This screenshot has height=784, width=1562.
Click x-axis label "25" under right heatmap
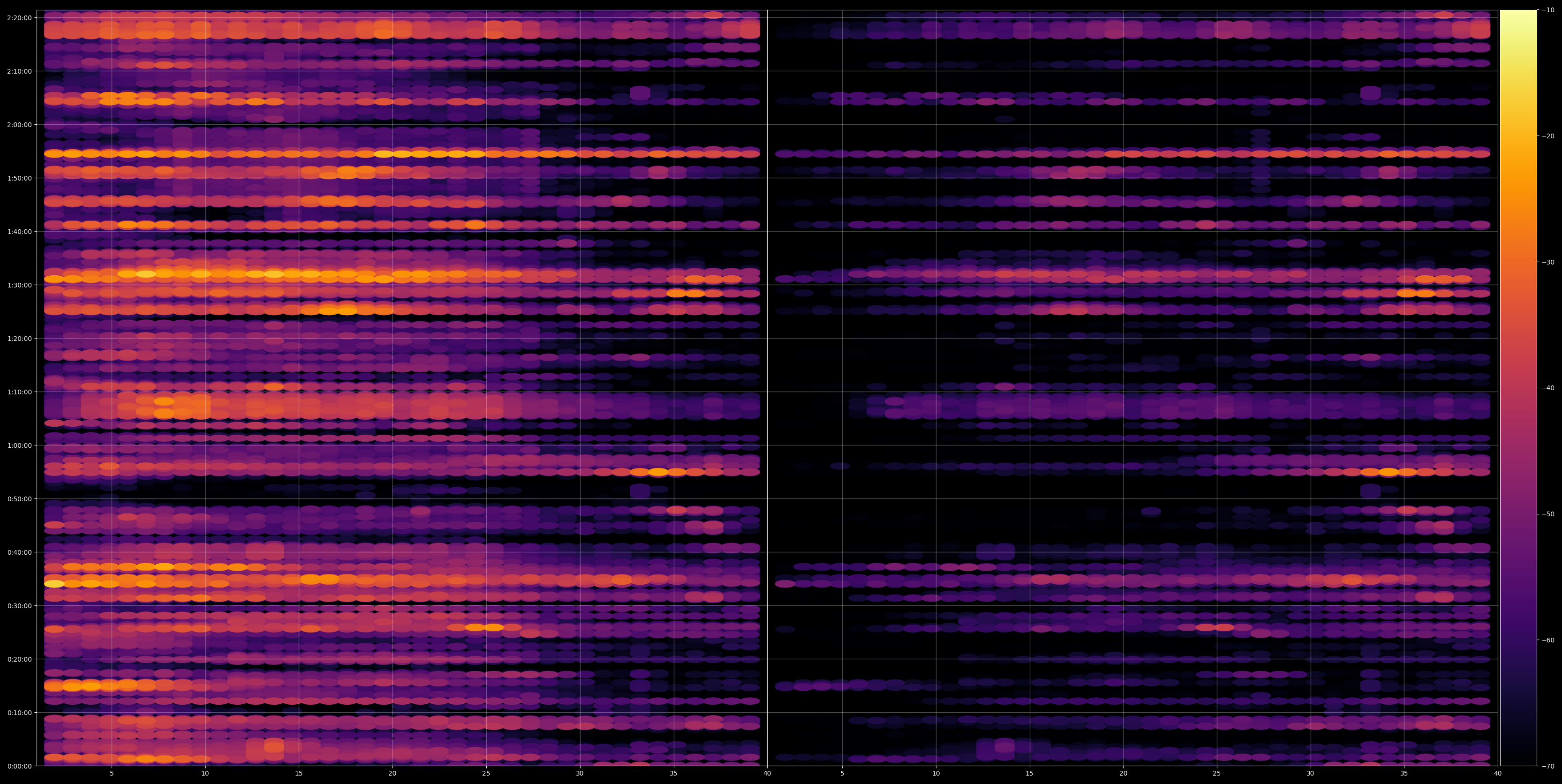click(x=1217, y=774)
